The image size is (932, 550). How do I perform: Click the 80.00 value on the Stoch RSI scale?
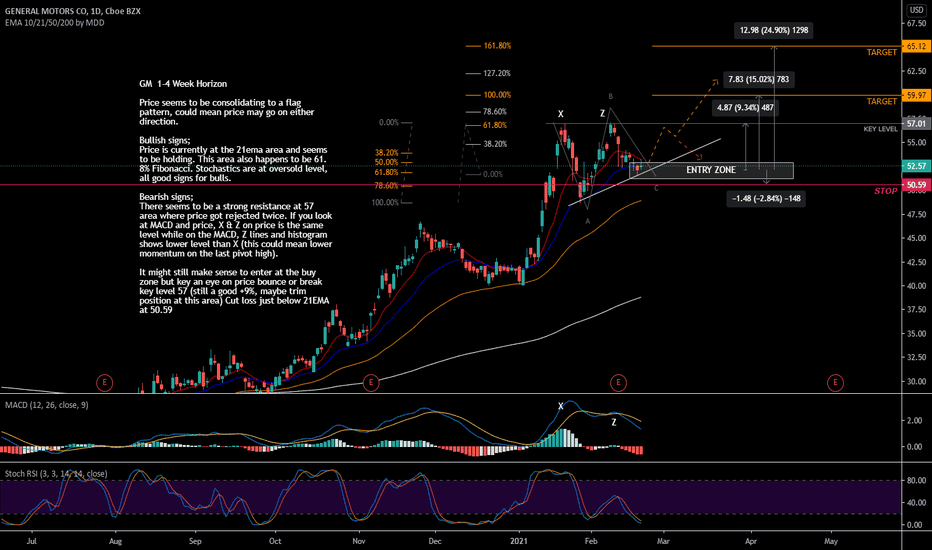pyautogui.click(x=916, y=480)
